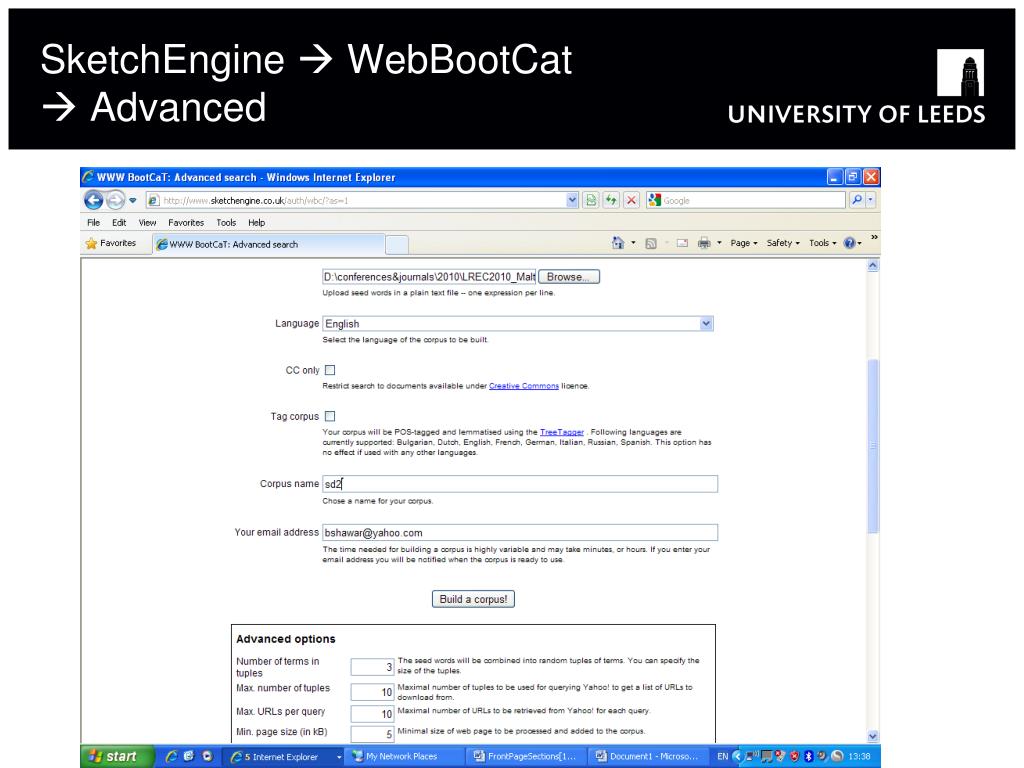Follow the TreeTagger link
The image size is (1024, 768).
coord(562,432)
